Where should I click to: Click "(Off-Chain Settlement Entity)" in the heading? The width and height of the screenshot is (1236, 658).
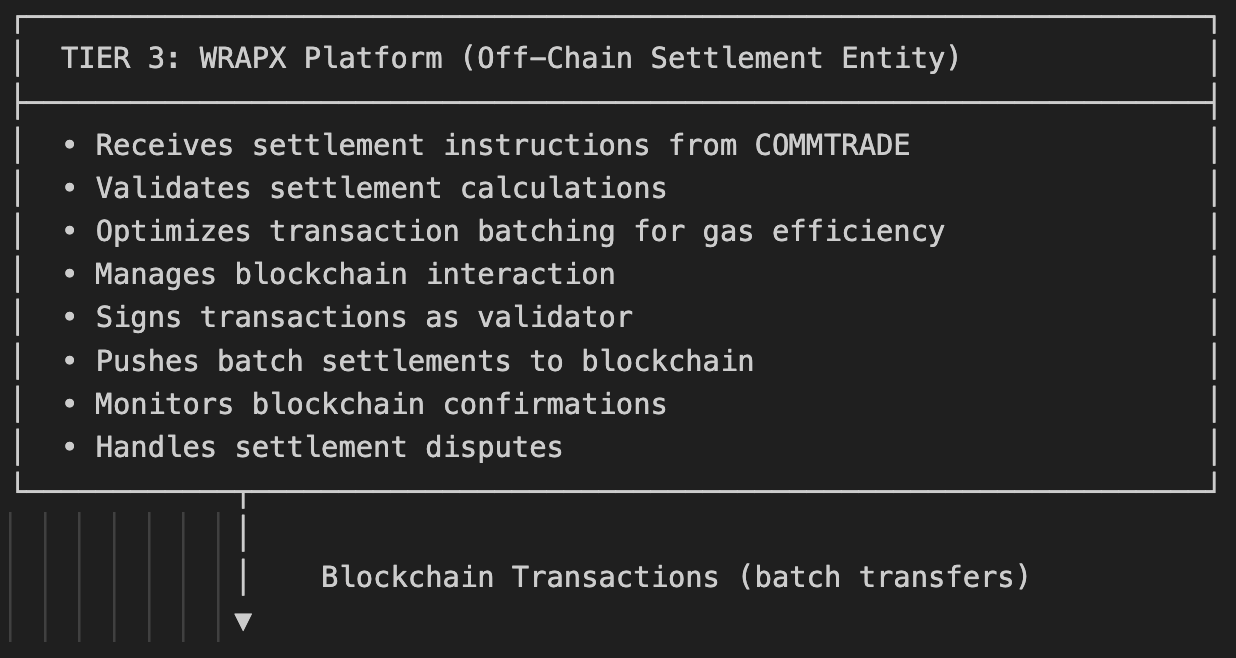click(710, 58)
